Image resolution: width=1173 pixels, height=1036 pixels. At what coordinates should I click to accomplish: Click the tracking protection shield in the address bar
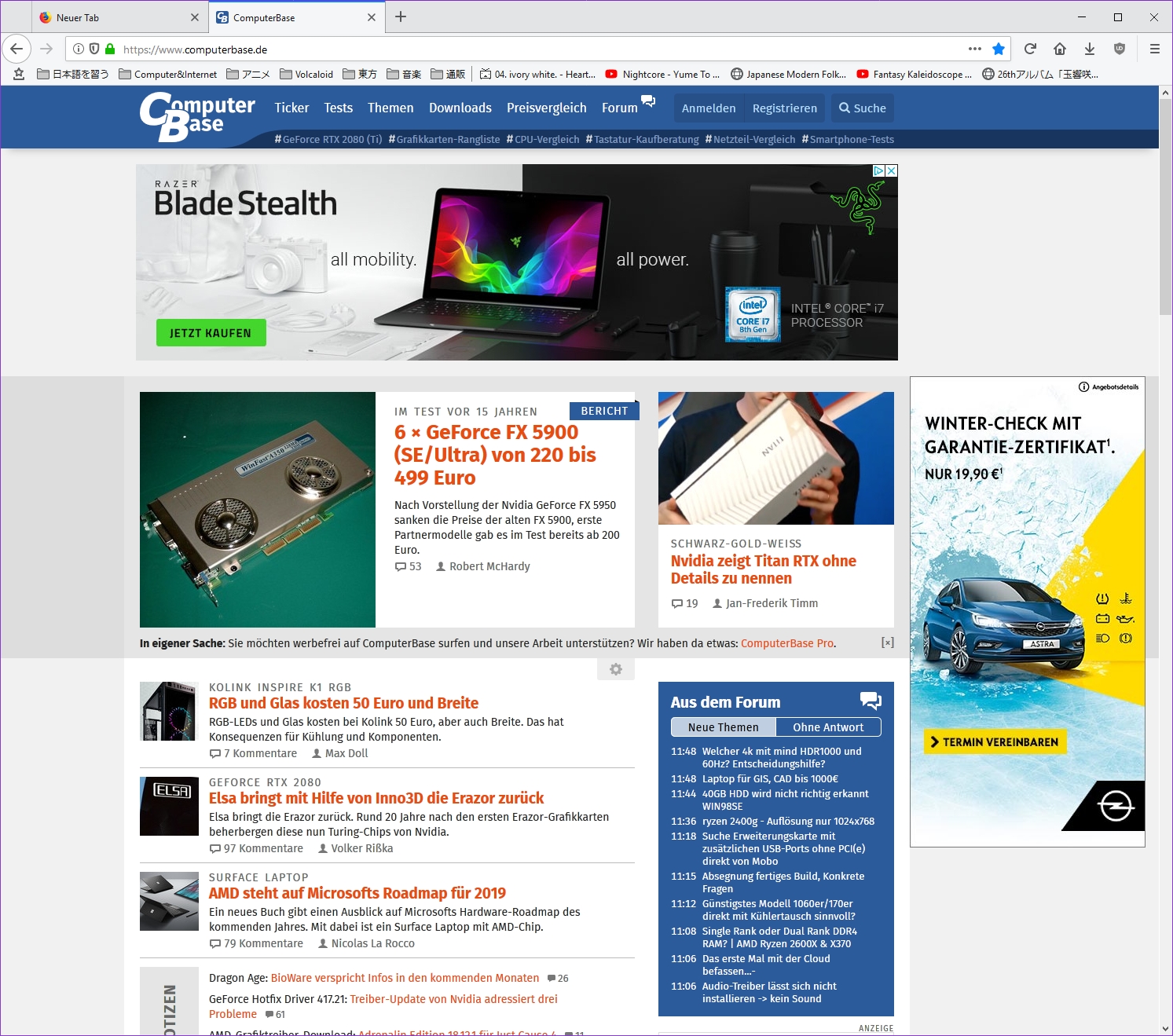tap(94, 49)
